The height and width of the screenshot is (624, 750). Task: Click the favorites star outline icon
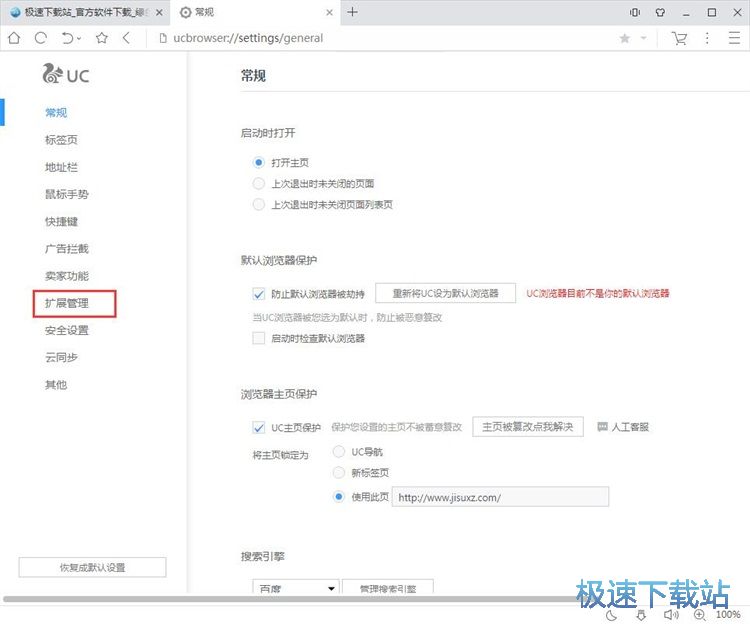pos(101,38)
